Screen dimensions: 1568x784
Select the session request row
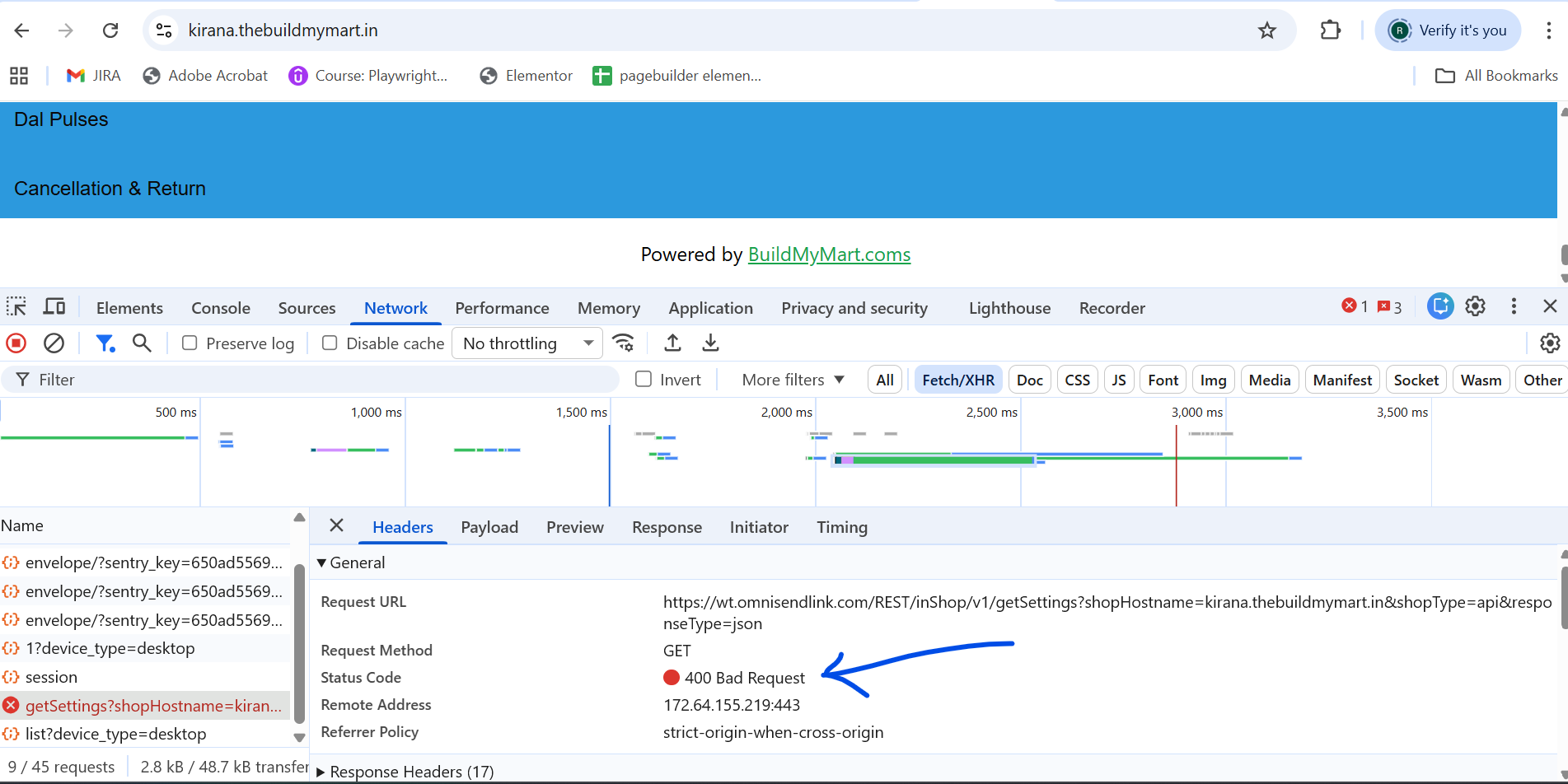pos(145,677)
